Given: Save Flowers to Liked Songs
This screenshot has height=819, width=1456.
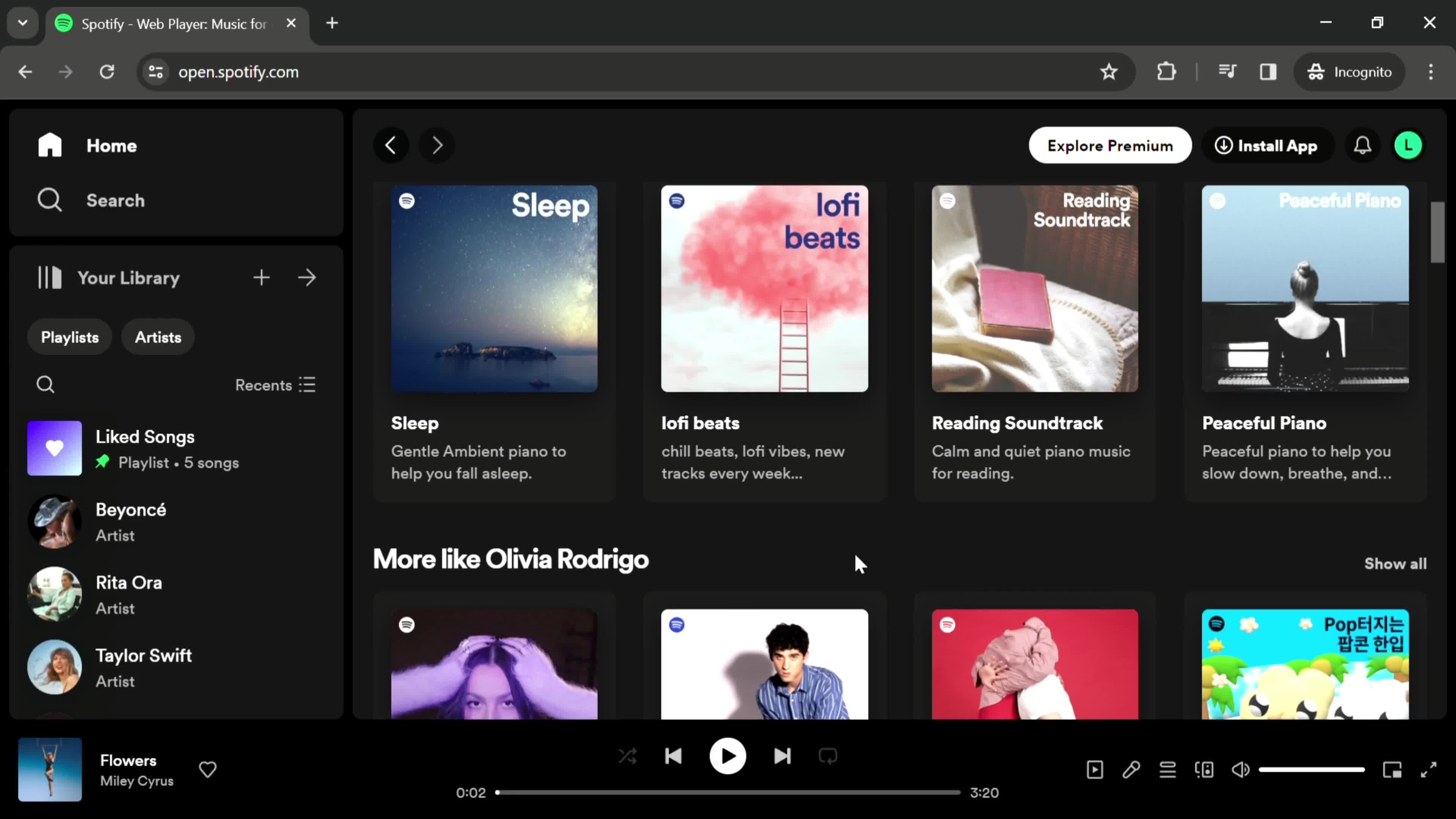Looking at the screenshot, I should tap(207, 769).
